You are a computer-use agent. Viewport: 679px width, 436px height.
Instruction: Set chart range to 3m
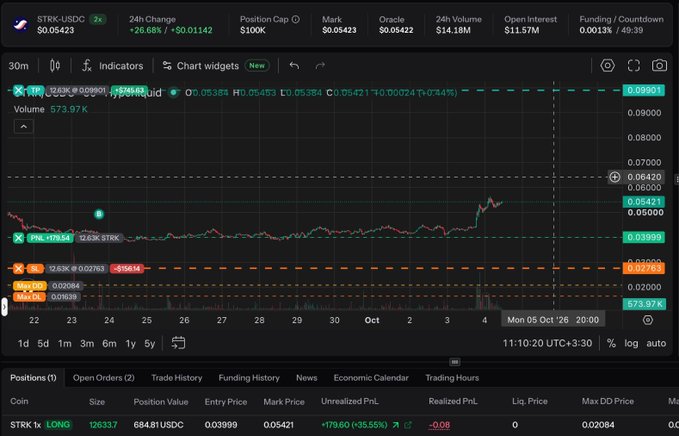pyautogui.click(x=87, y=343)
